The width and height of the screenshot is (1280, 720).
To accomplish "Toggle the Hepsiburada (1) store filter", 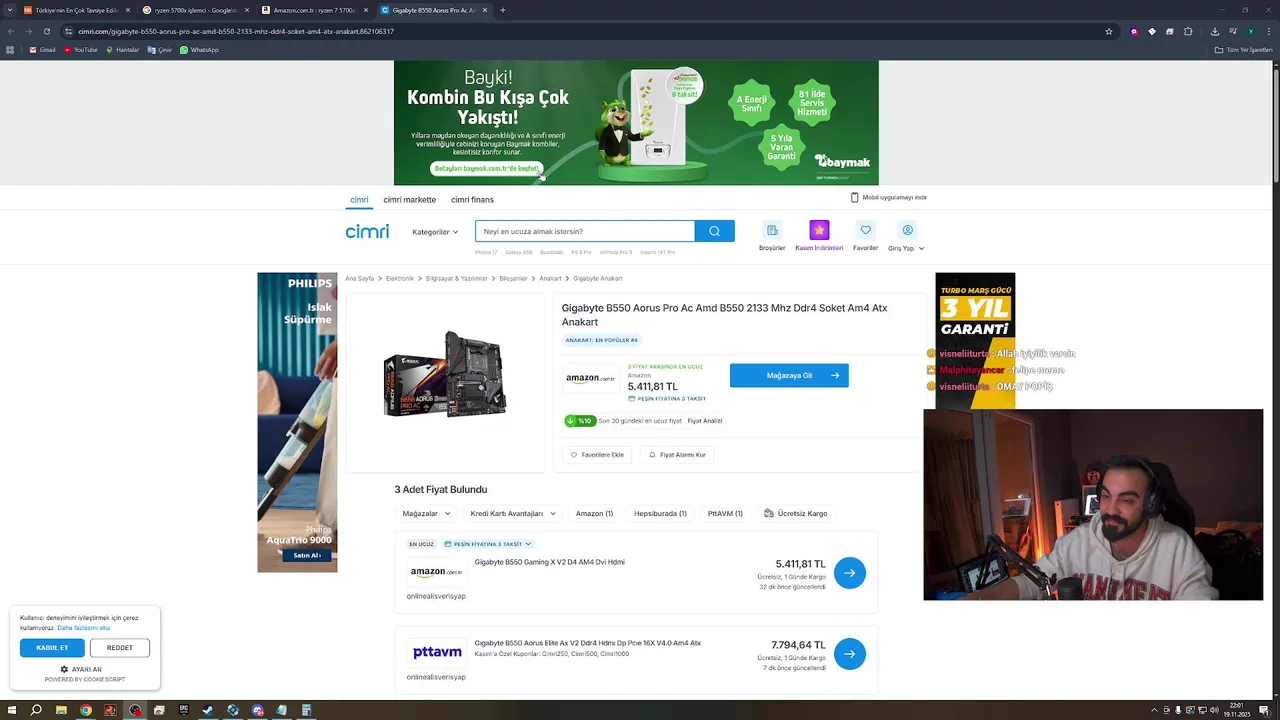I will (660, 513).
